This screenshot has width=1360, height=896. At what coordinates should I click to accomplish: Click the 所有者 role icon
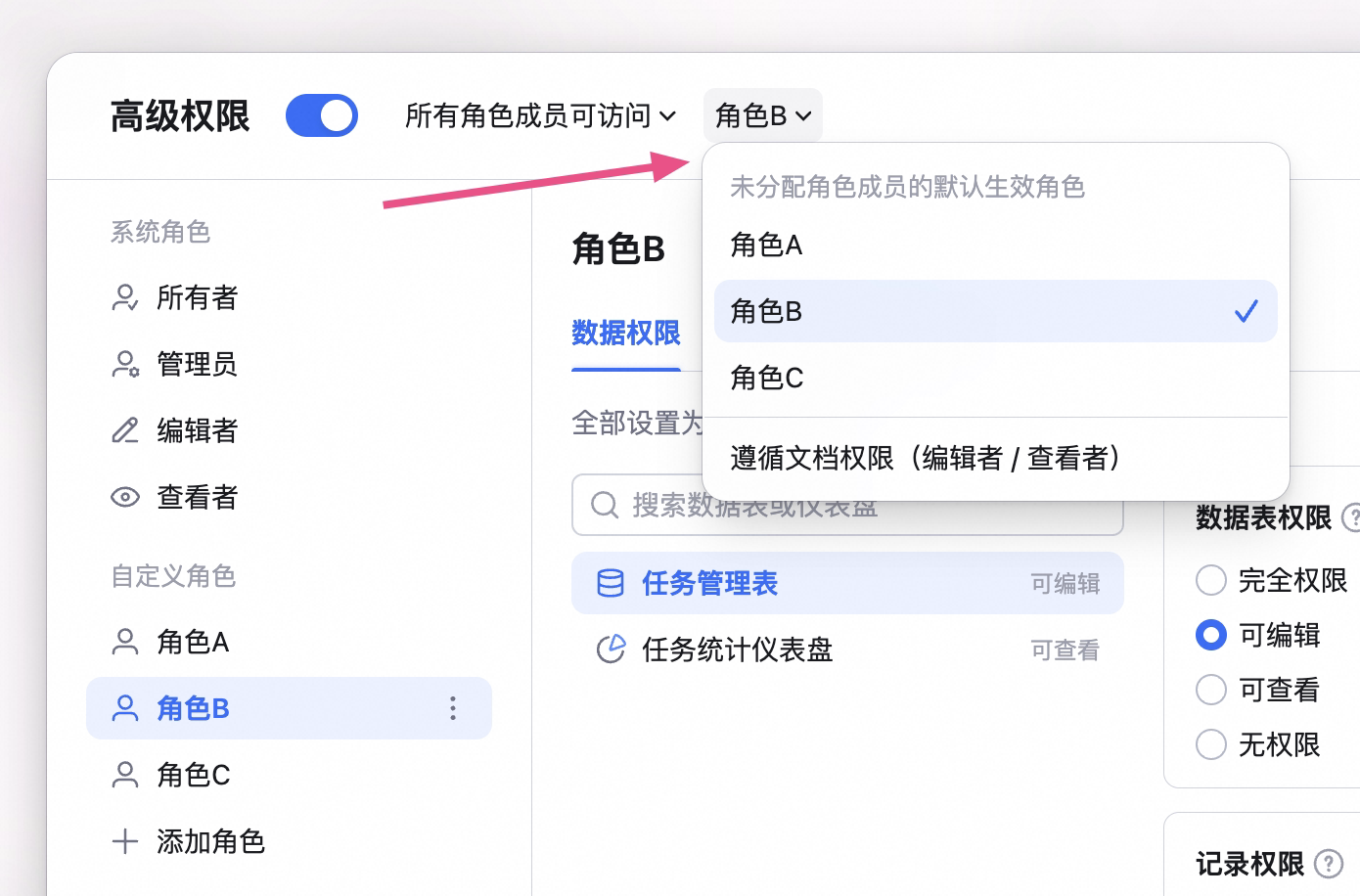point(124,297)
